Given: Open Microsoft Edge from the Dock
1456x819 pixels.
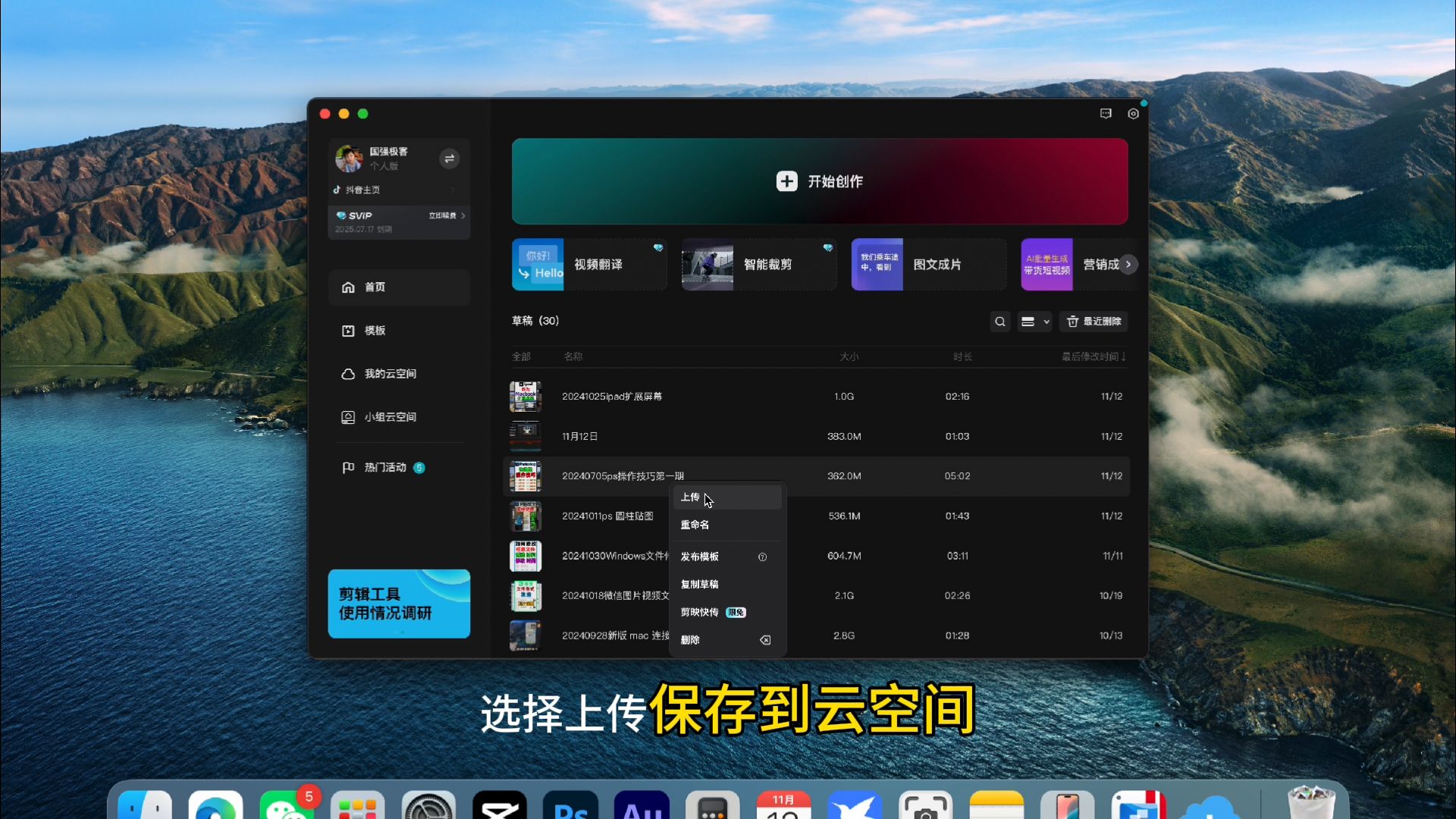Looking at the screenshot, I should (215, 805).
